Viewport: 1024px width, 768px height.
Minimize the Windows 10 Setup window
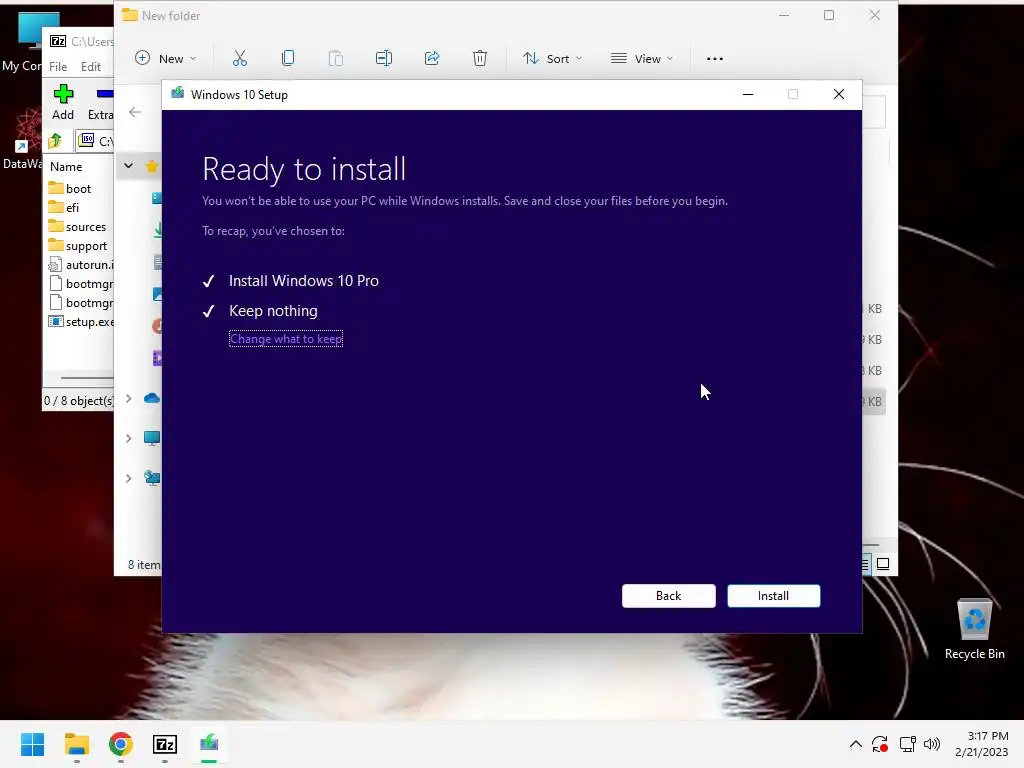[748, 95]
